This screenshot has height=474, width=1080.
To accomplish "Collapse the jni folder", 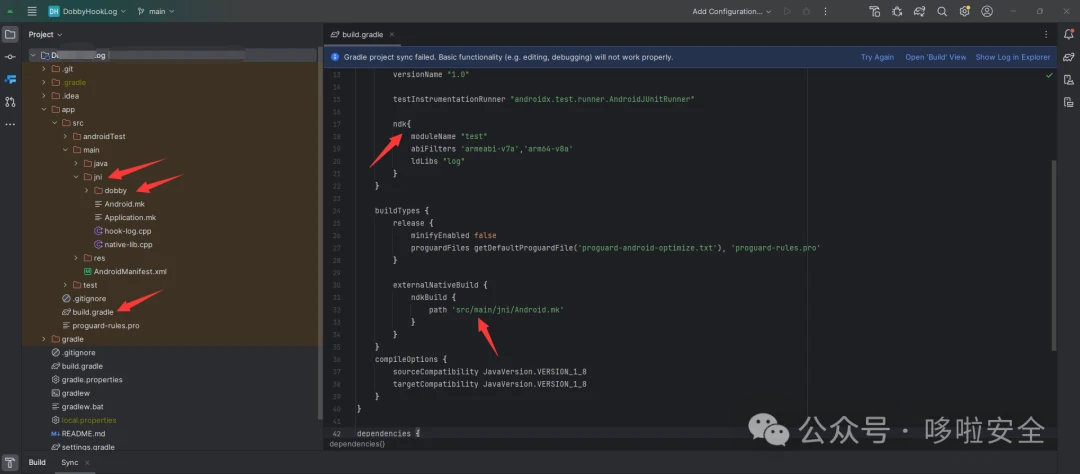I will point(77,177).
